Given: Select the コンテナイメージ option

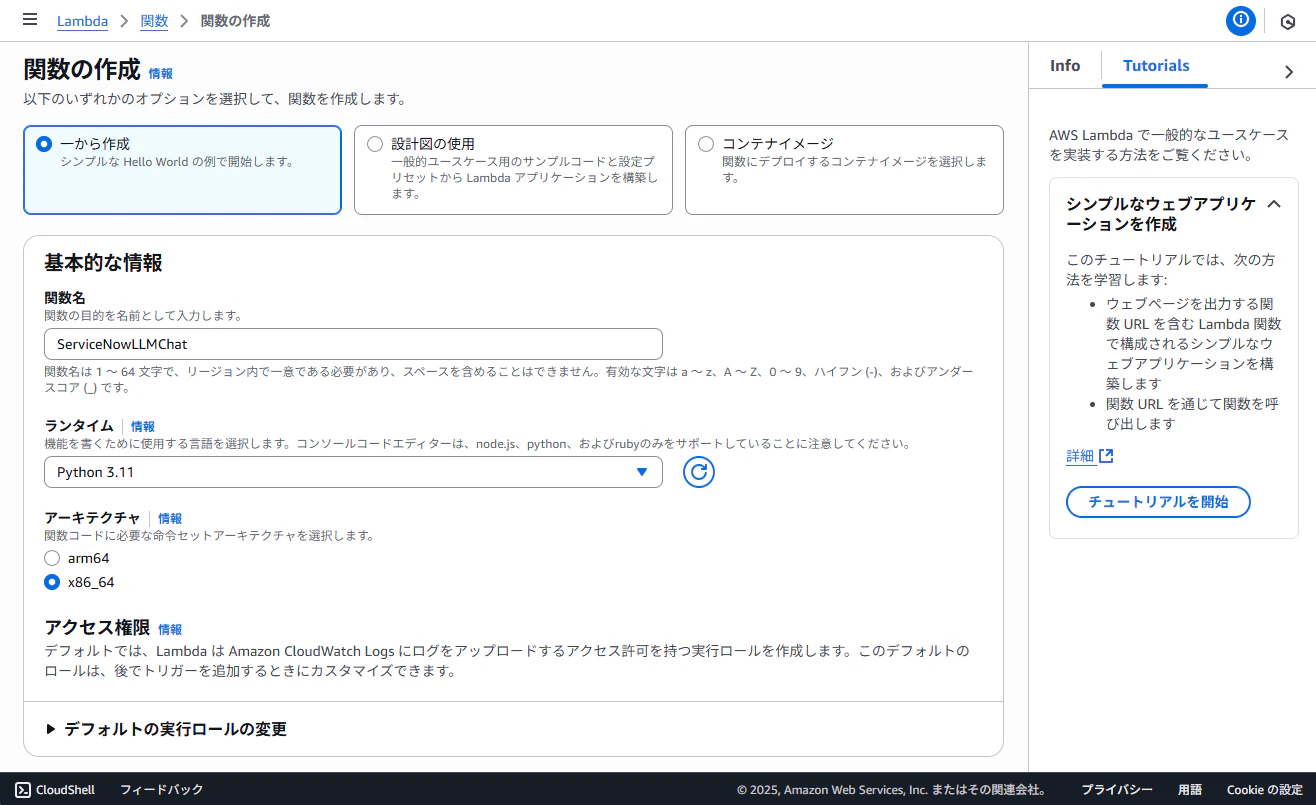Looking at the screenshot, I should (x=844, y=170).
